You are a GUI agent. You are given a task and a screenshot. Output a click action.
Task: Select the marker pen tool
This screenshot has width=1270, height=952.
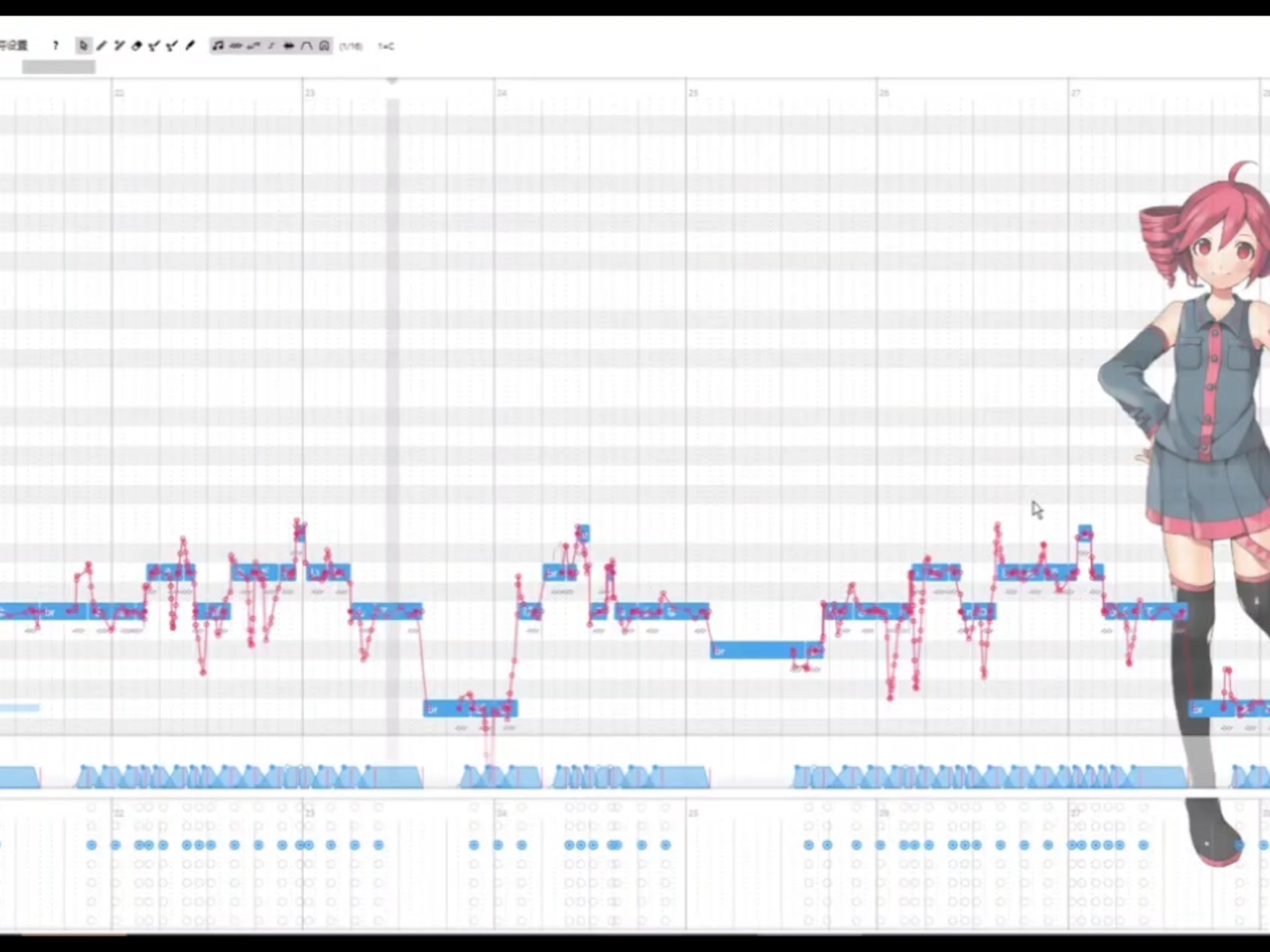190,46
